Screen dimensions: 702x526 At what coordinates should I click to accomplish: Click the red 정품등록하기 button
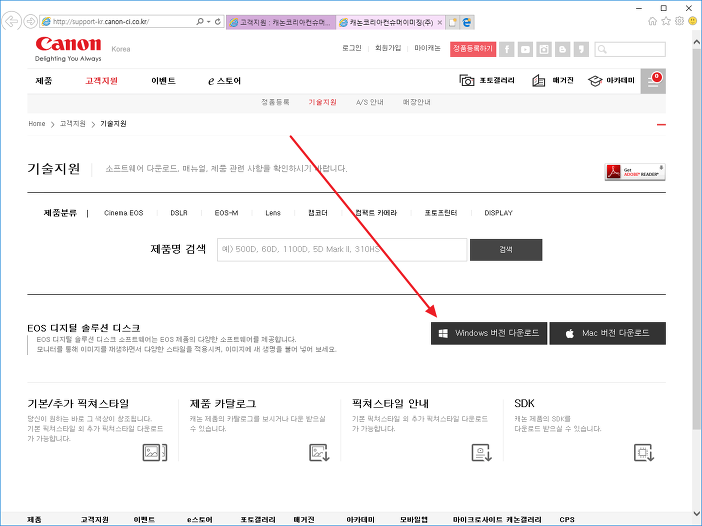click(473, 48)
